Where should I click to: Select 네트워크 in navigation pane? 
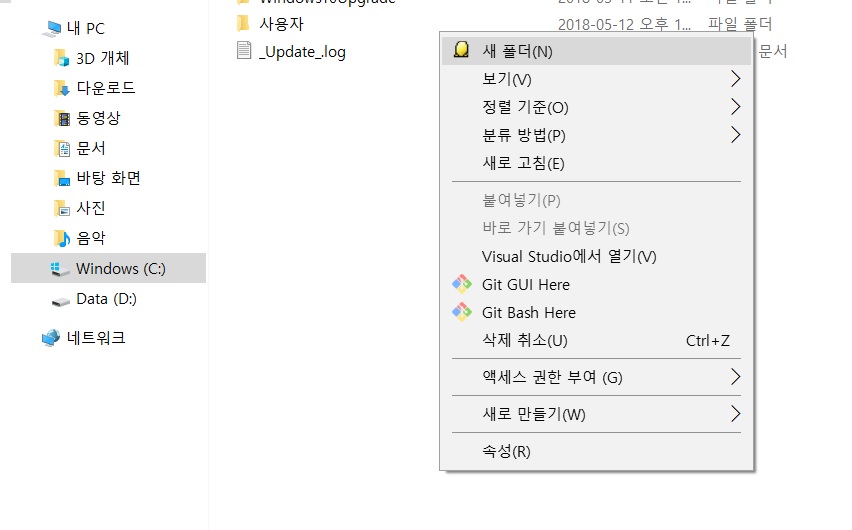point(96,338)
